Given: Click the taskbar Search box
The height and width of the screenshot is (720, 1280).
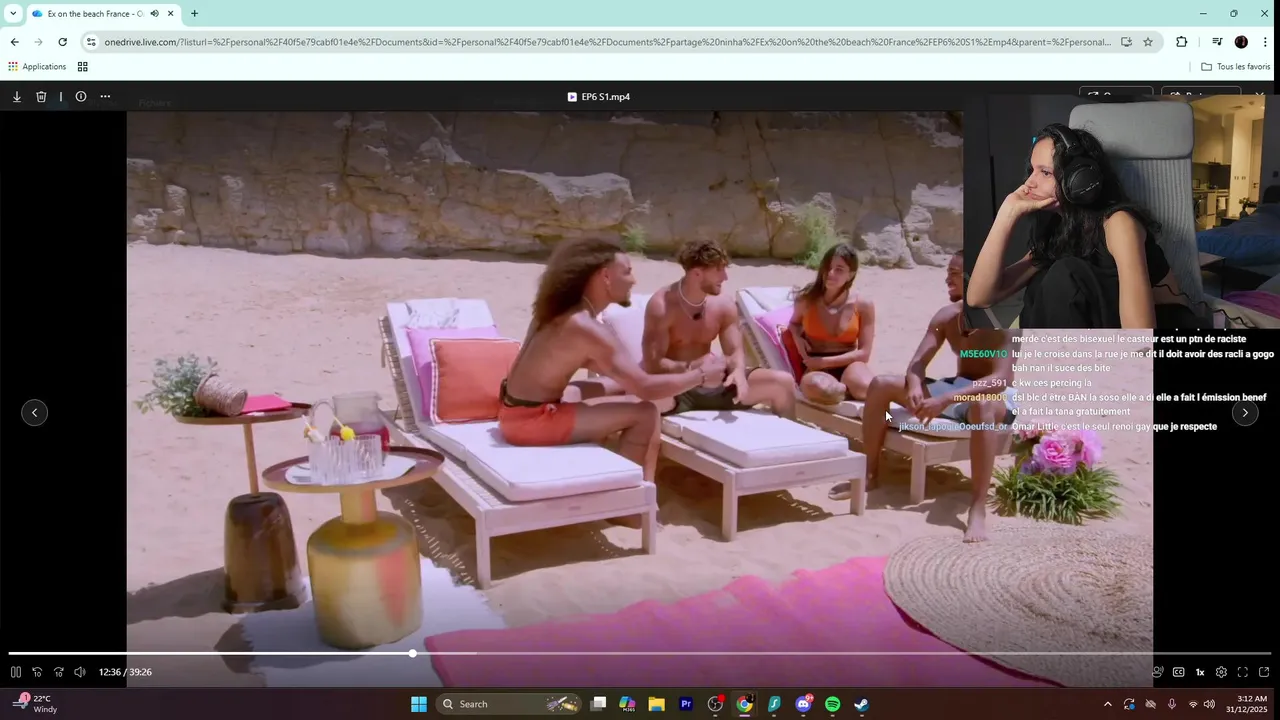Looking at the screenshot, I should (x=510, y=704).
